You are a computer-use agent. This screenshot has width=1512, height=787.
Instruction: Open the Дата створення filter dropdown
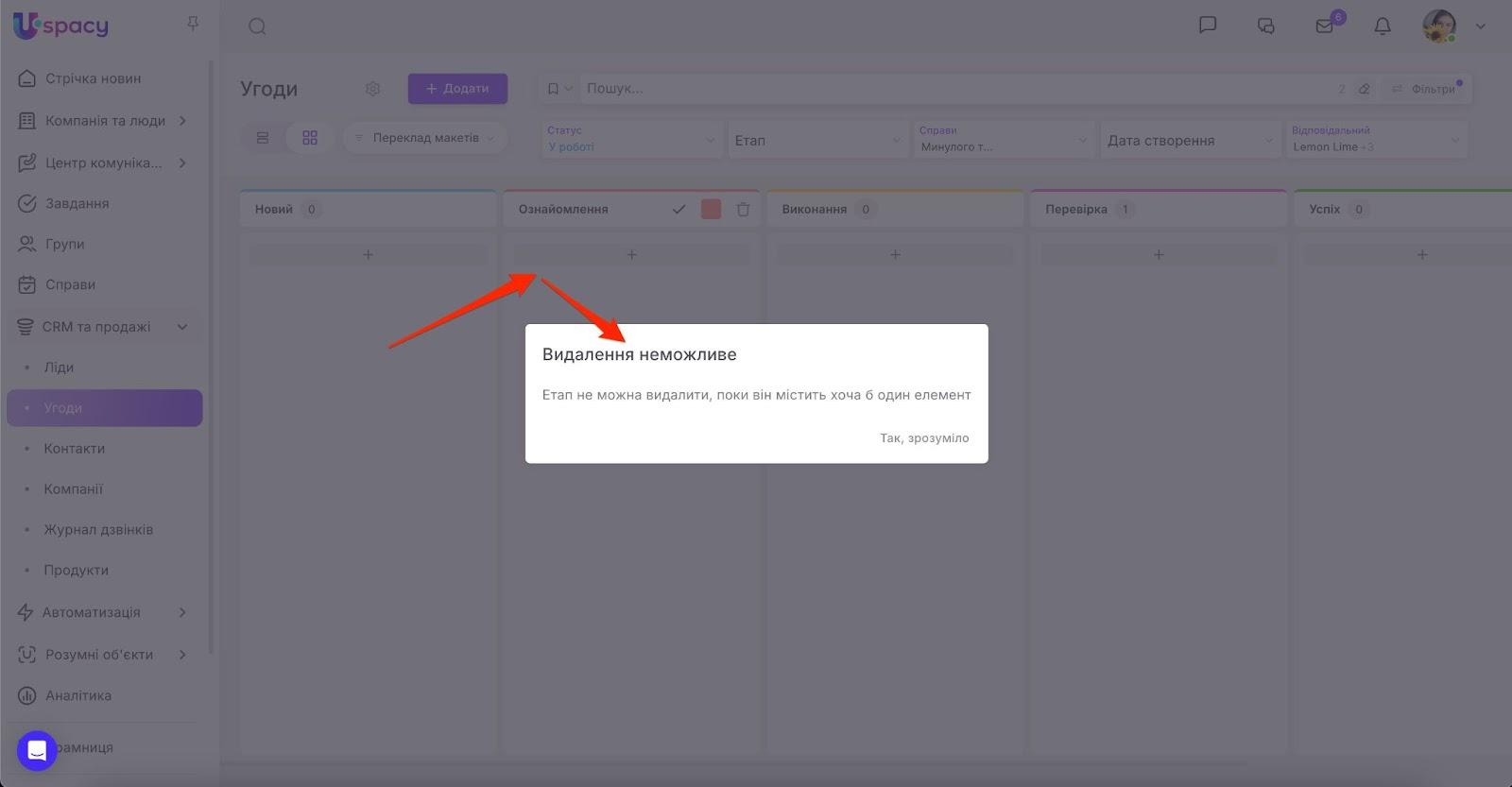(x=1190, y=140)
